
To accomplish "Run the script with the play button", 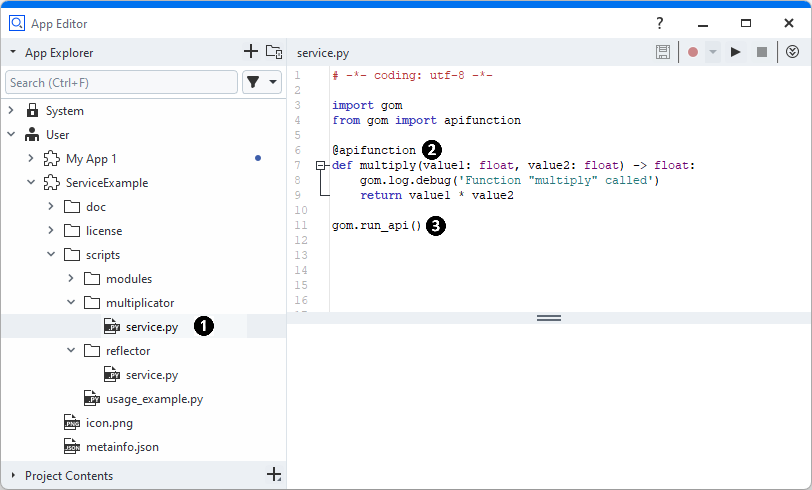I will tap(736, 52).
